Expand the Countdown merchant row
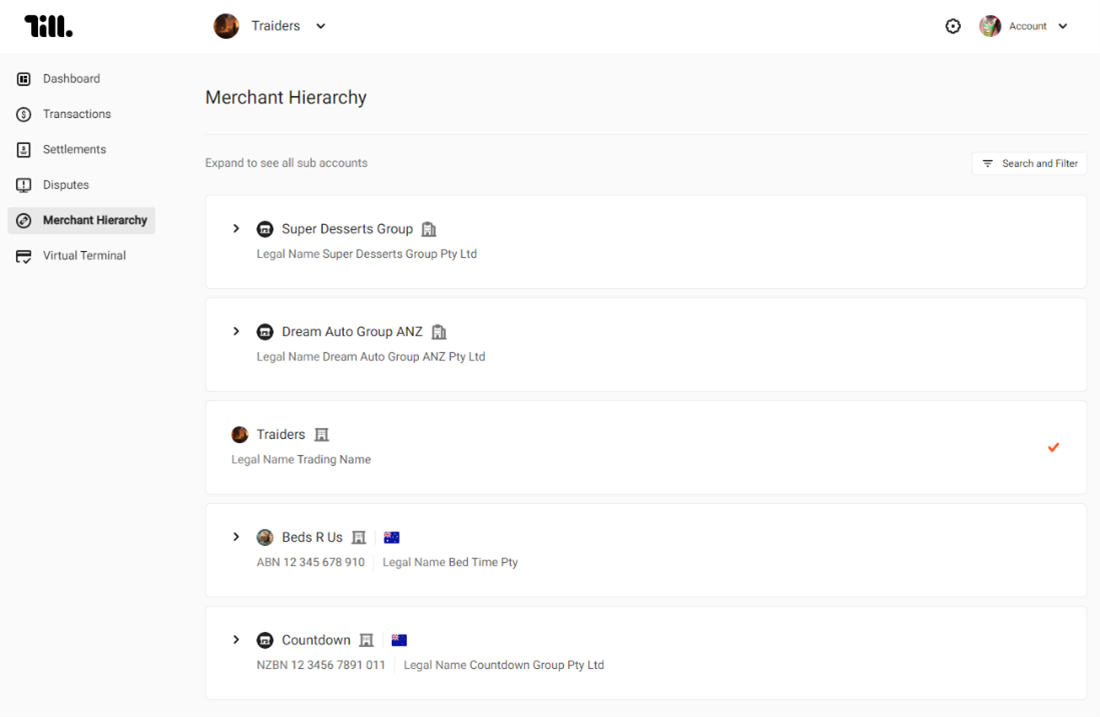Viewport: 1100px width, 717px height. [x=236, y=640]
